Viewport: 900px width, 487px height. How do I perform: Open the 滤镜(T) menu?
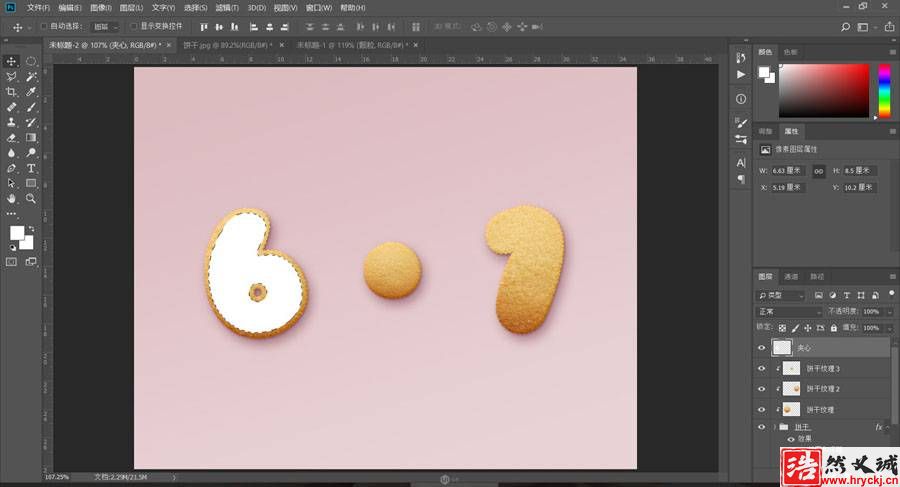tap(227, 7)
